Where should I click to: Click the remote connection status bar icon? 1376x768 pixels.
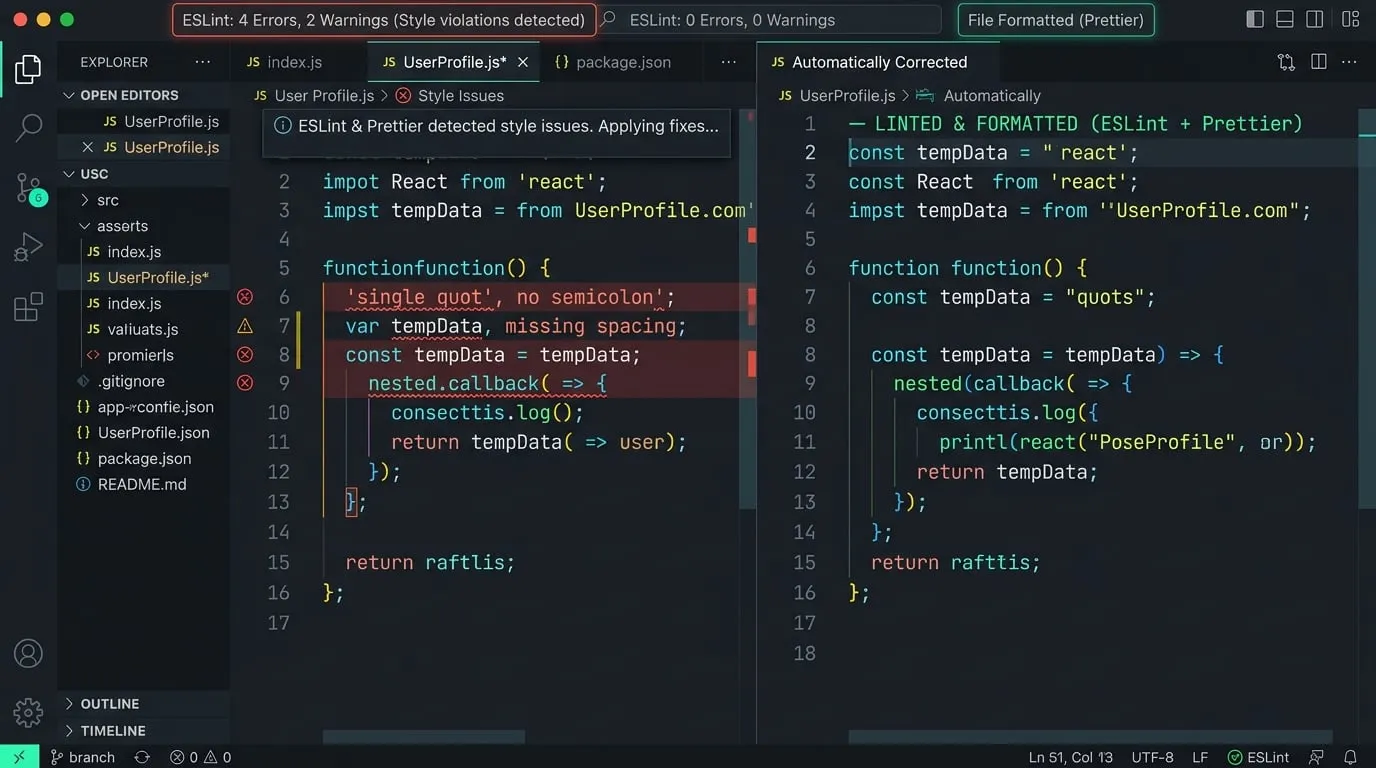19,757
